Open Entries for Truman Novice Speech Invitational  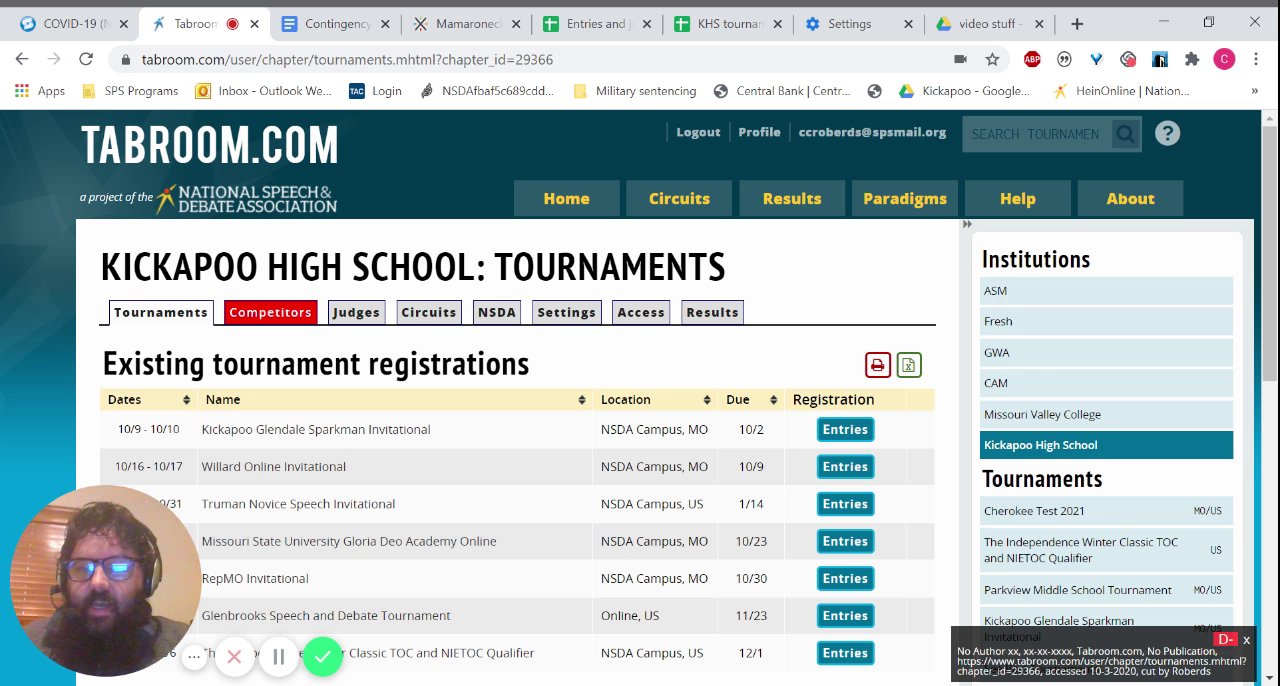(845, 504)
